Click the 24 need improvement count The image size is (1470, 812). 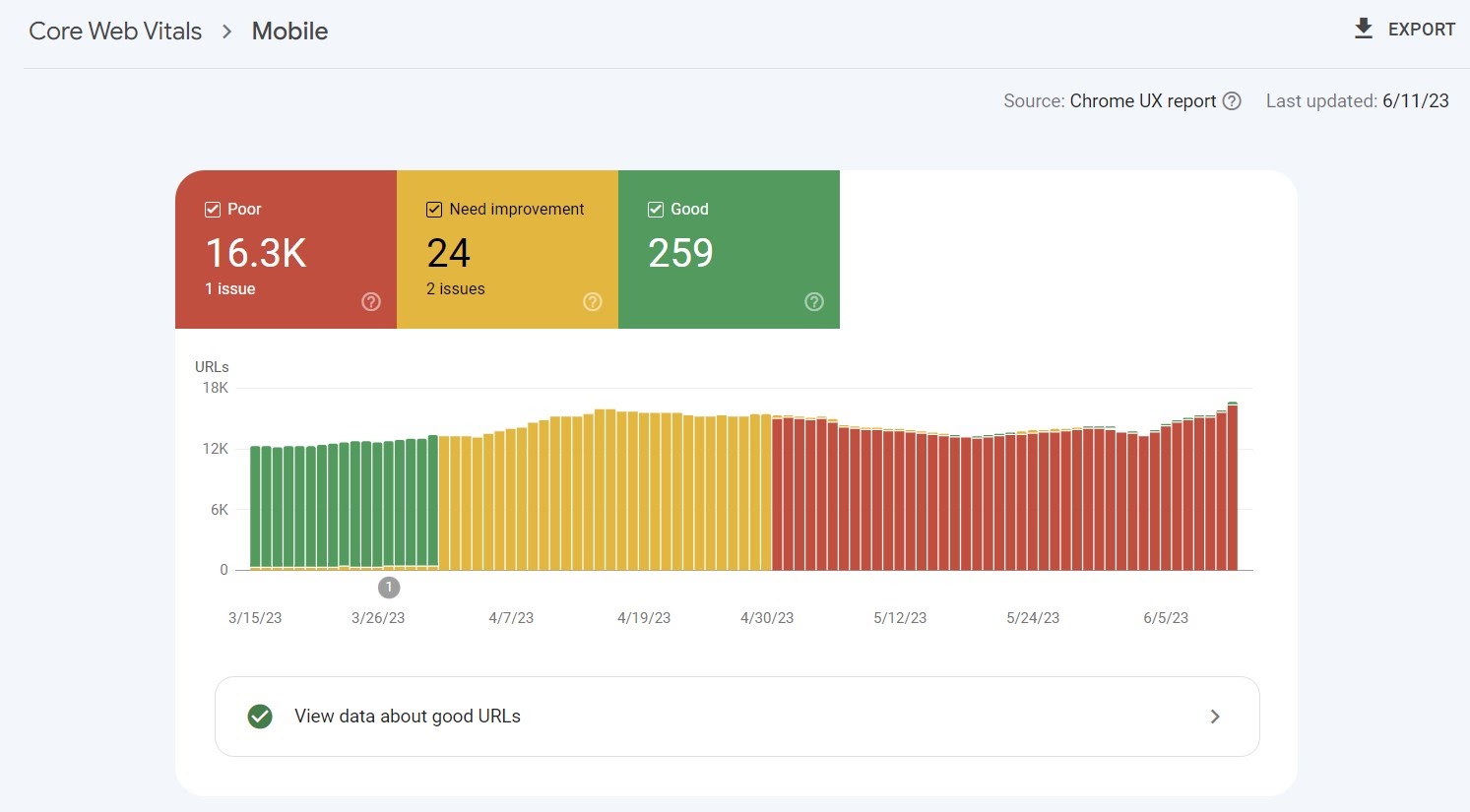pyautogui.click(x=449, y=253)
